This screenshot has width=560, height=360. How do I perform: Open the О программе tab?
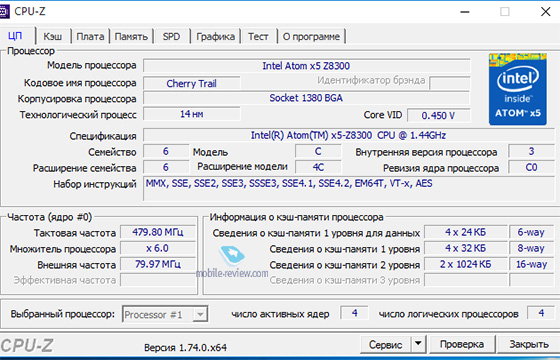point(311,36)
